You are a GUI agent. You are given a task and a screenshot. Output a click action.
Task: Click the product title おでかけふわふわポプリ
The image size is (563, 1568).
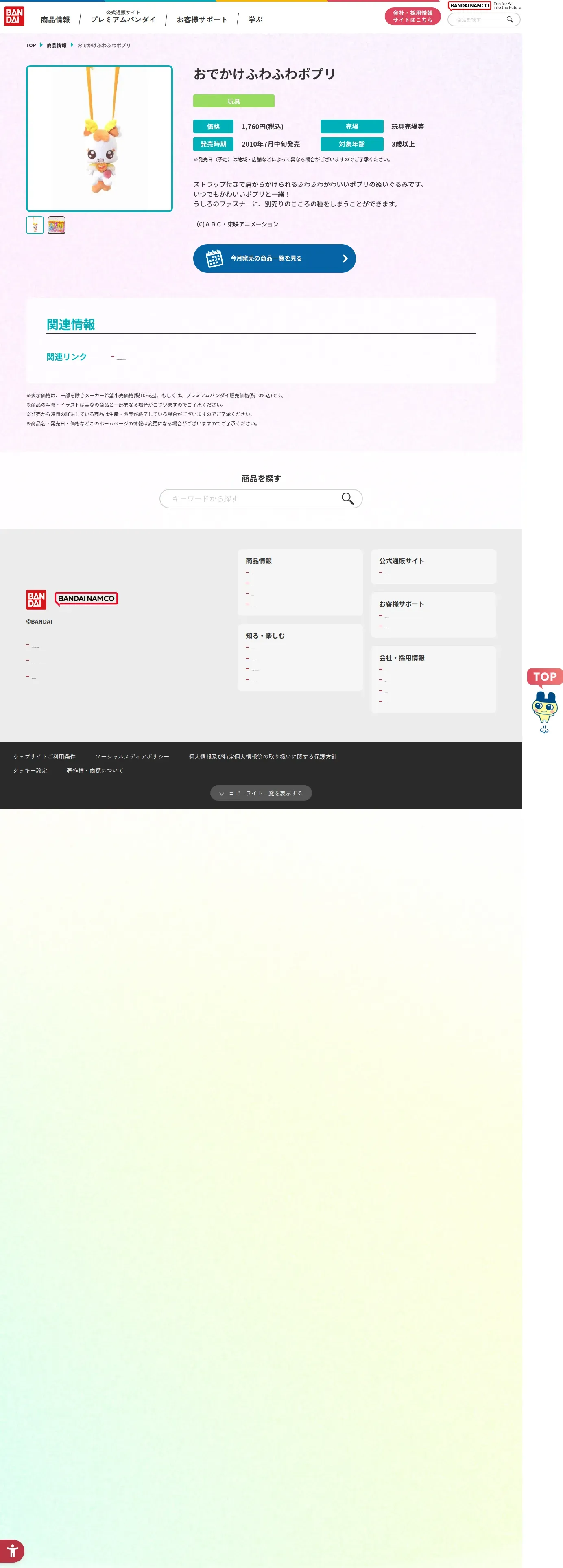264,74
